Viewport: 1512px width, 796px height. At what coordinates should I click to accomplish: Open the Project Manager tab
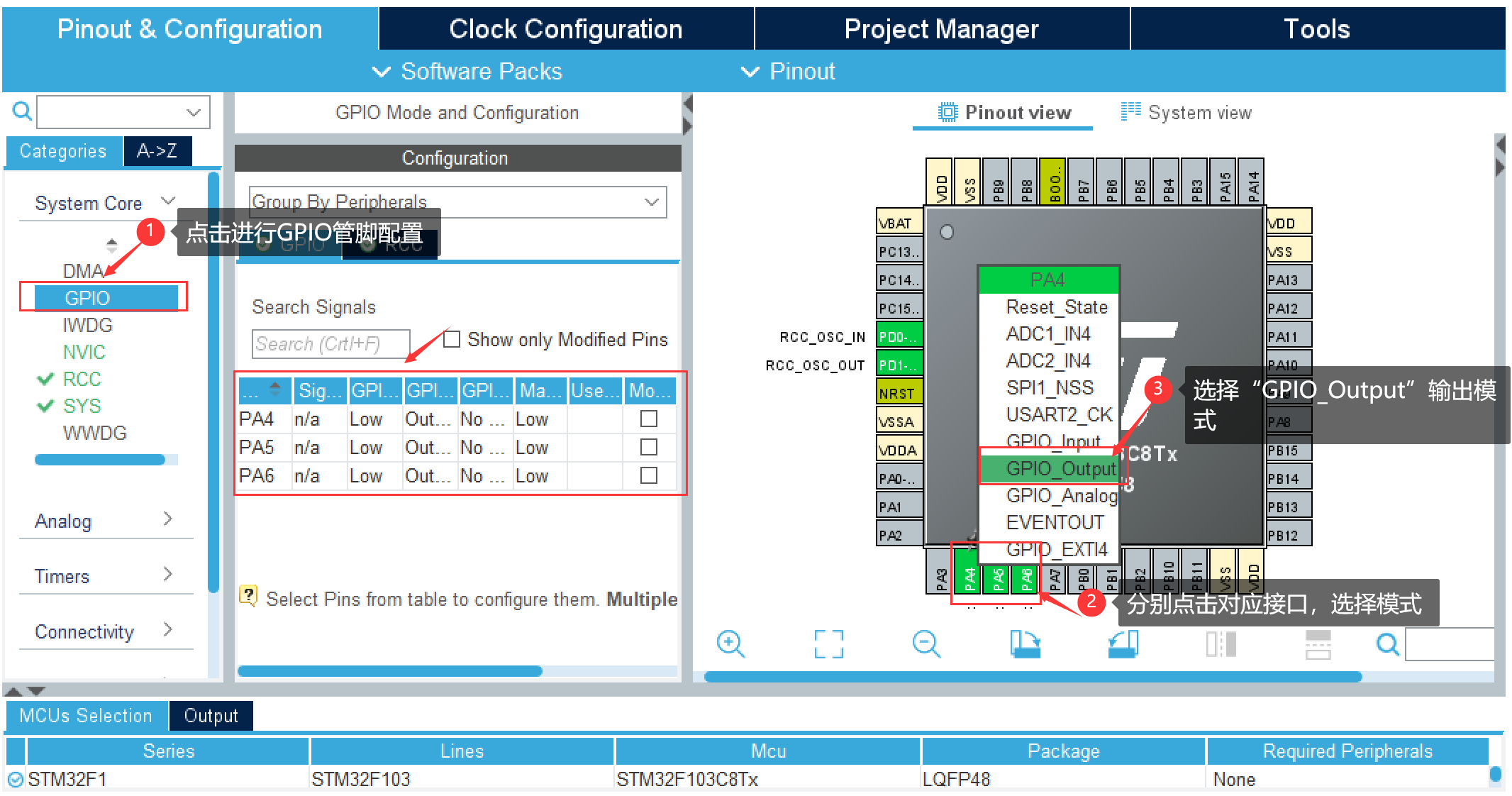(x=941, y=28)
